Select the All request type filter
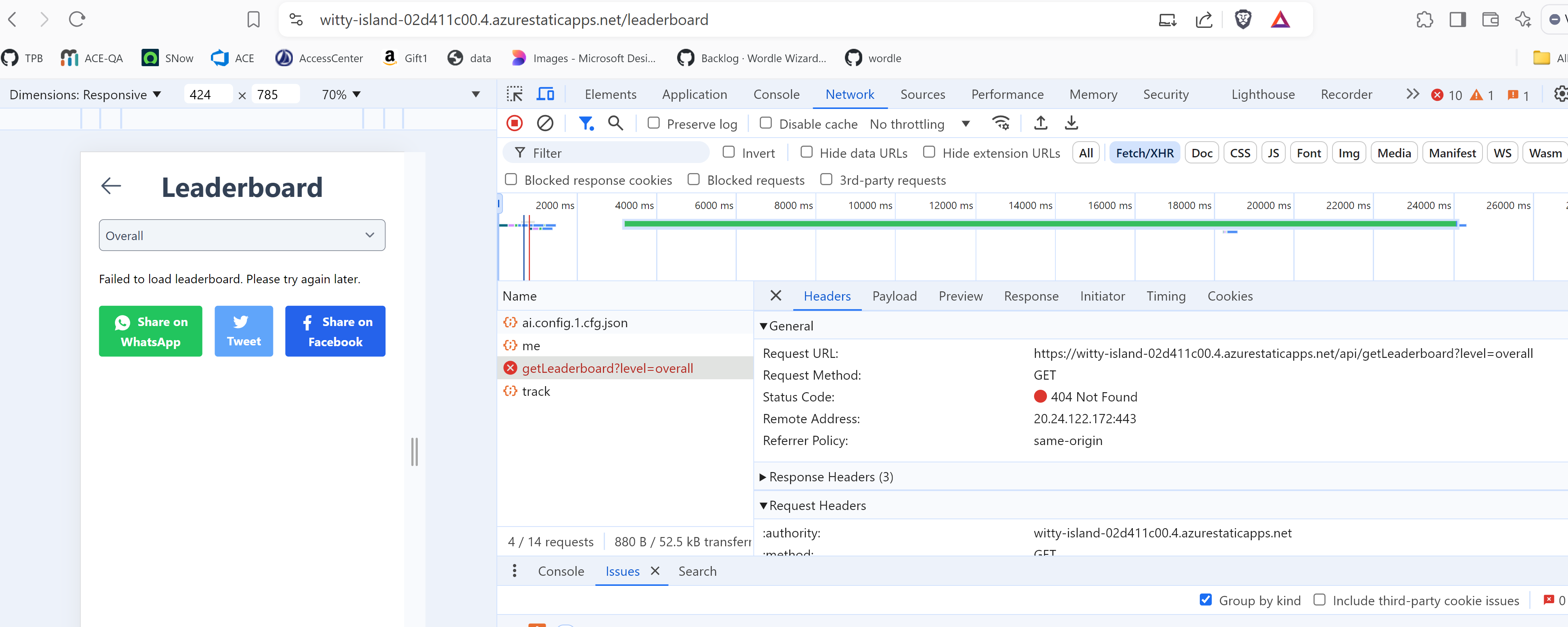The height and width of the screenshot is (627, 1568). (x=1085, y=153)
